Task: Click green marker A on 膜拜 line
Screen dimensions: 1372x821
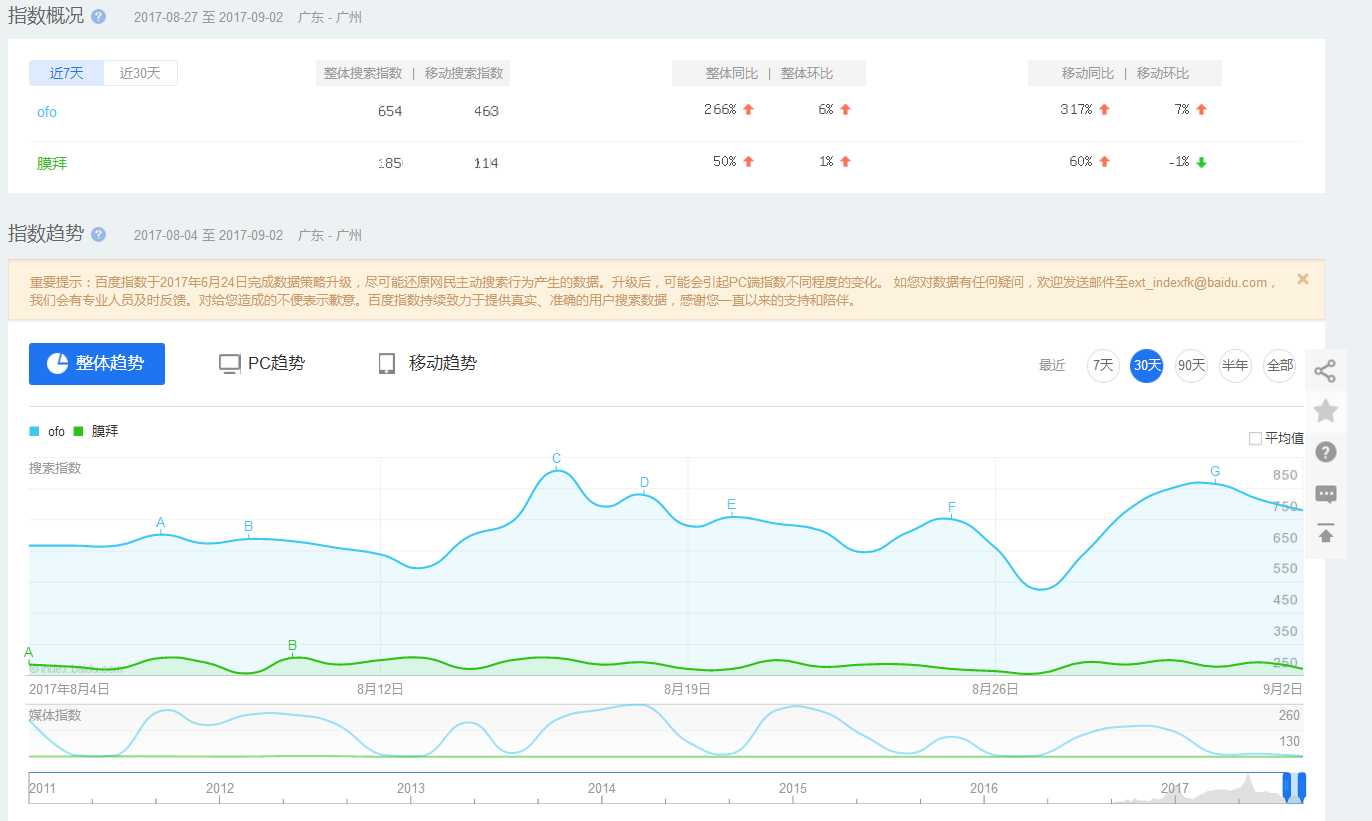Action: (29, 653)
